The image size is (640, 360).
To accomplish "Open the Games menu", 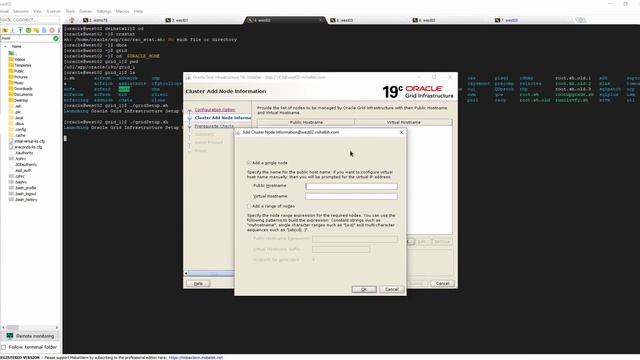I will 85,11.
